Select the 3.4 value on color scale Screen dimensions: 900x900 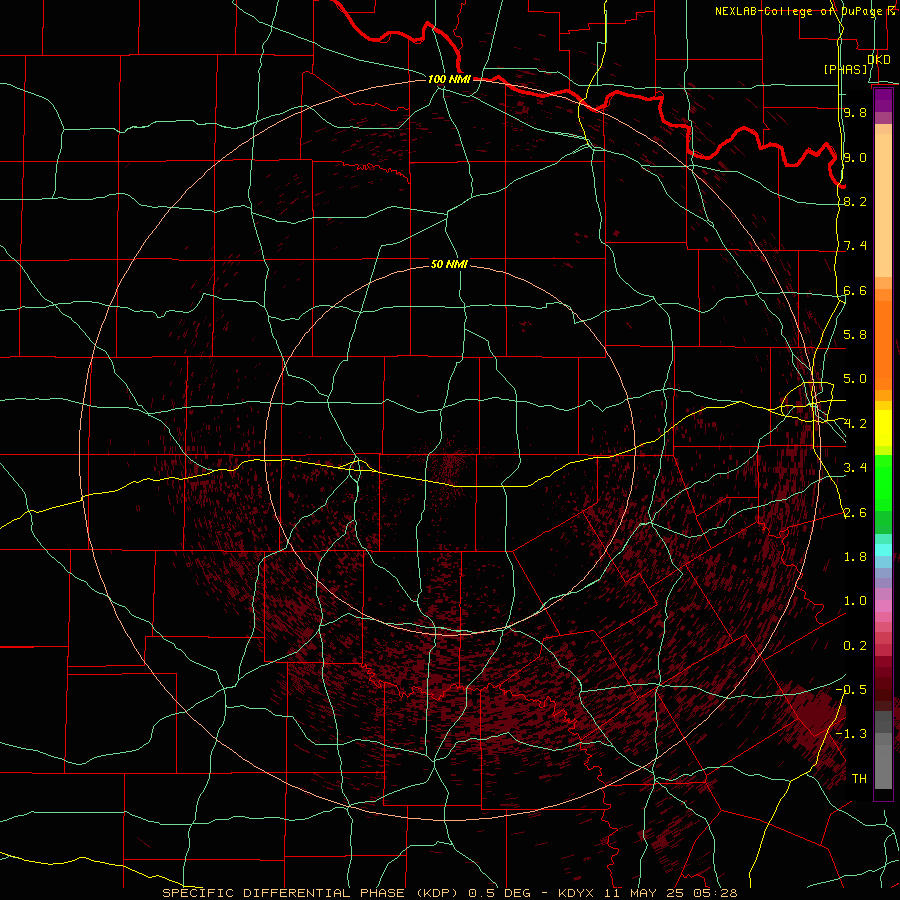[x=855, y=468]
